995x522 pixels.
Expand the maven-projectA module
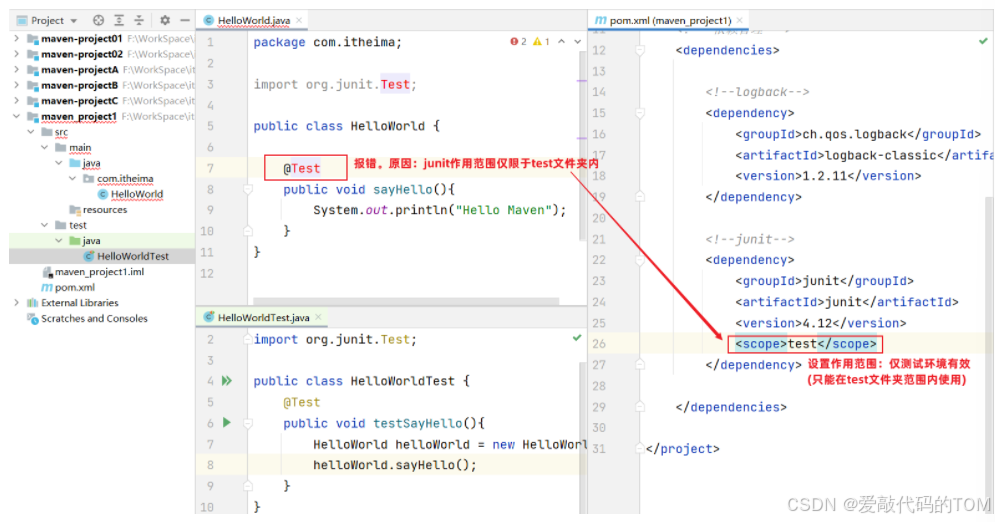pos(16,70)
